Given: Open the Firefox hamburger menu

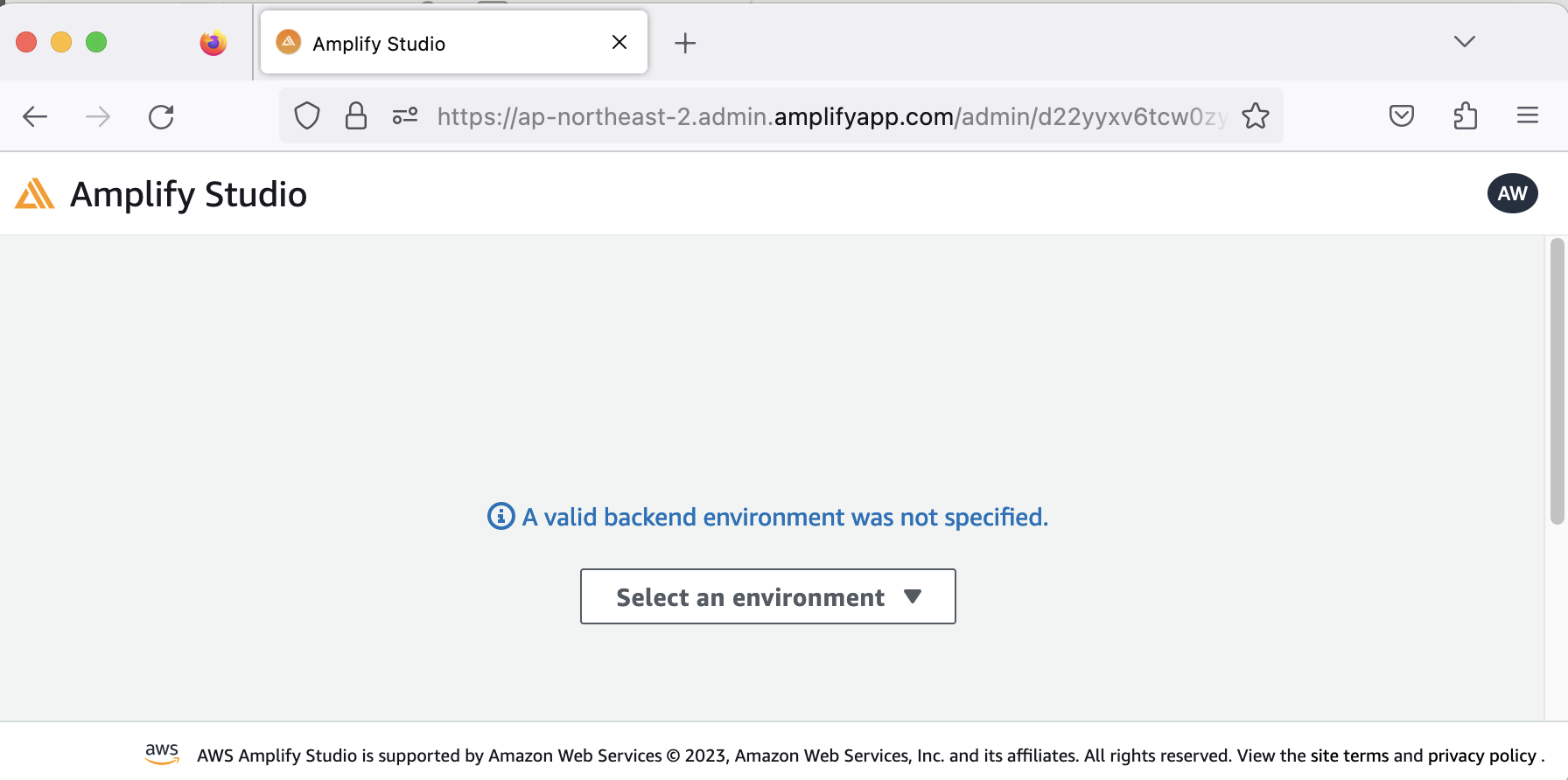Looking at the screenshot, I should point(1528,115).
